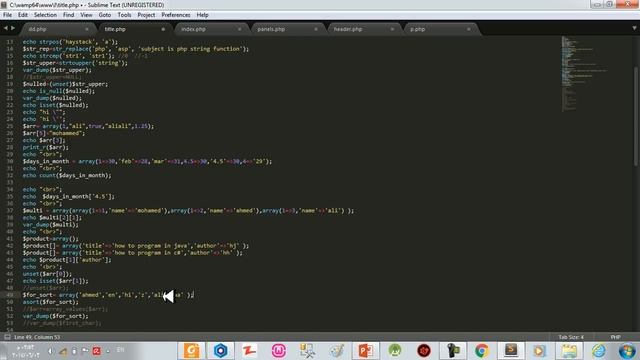This screenshot has height=360, width=640.
Task: Click 'var_dump($for_sort);' on line 52
Action: pyautogui.click(x=56, y=316)
